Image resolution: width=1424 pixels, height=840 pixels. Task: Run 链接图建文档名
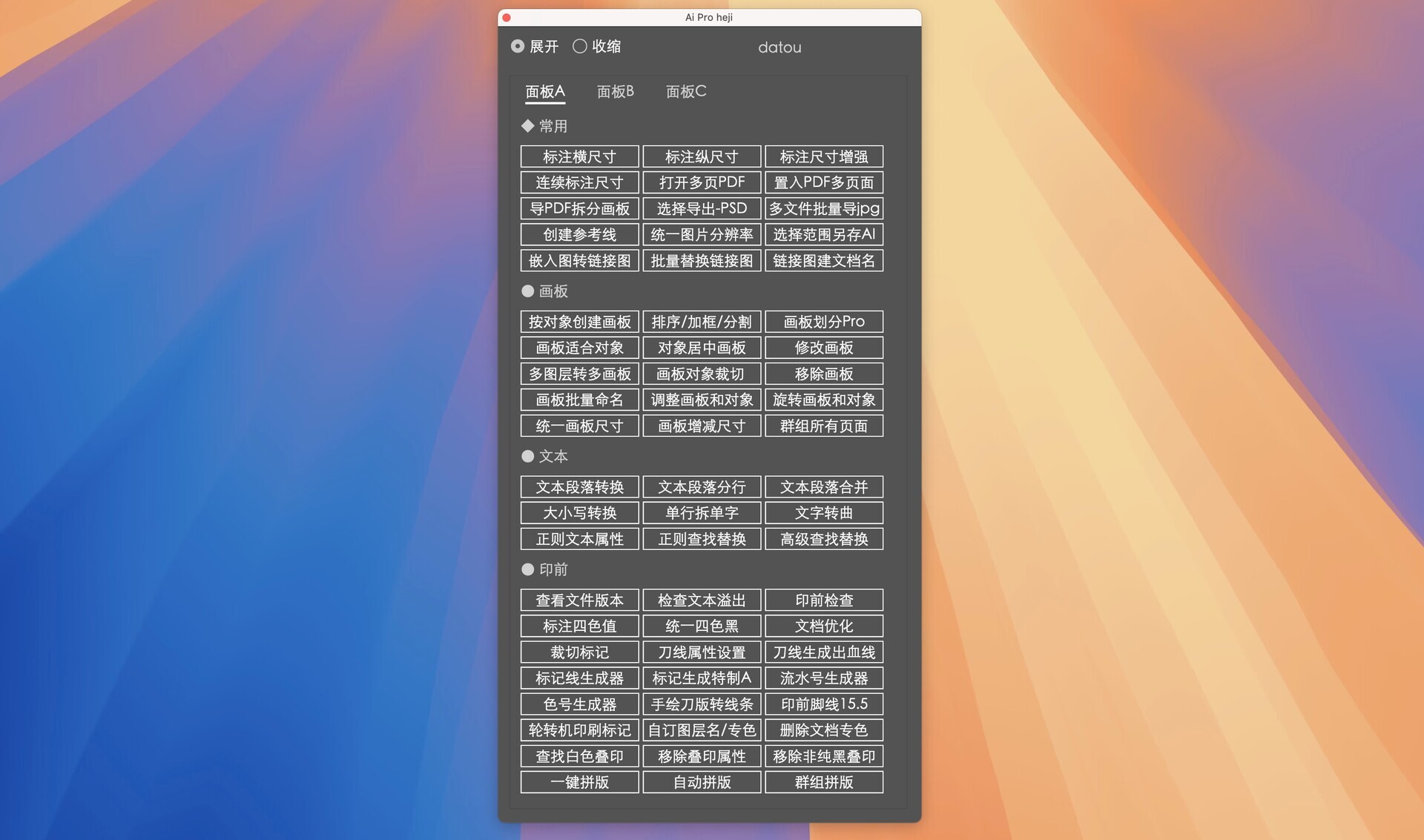click(x=824, y=260)
